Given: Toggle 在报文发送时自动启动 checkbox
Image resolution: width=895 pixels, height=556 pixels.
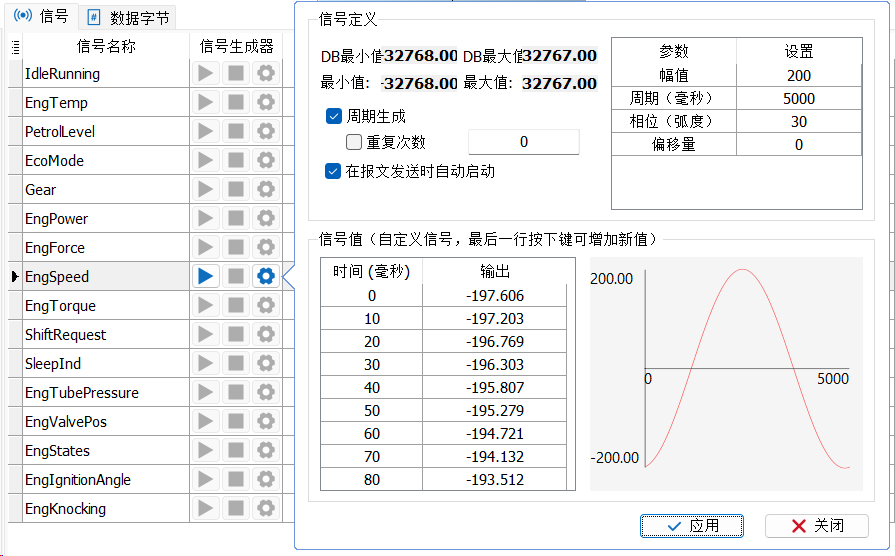Looking at the screenshot, I should 333,171.
